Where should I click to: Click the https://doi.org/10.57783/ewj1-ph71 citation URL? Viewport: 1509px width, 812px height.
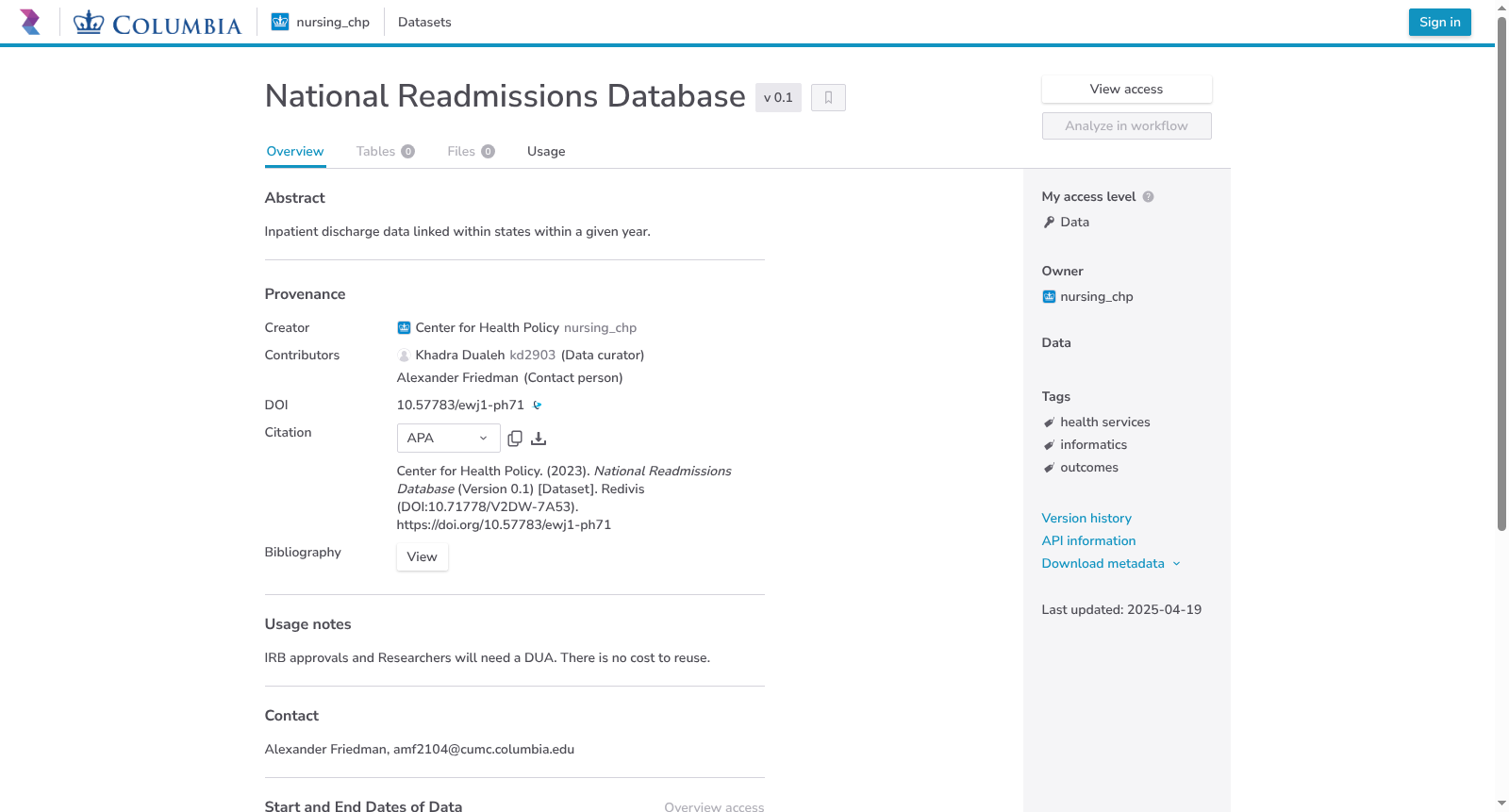(x=504, y=525)
